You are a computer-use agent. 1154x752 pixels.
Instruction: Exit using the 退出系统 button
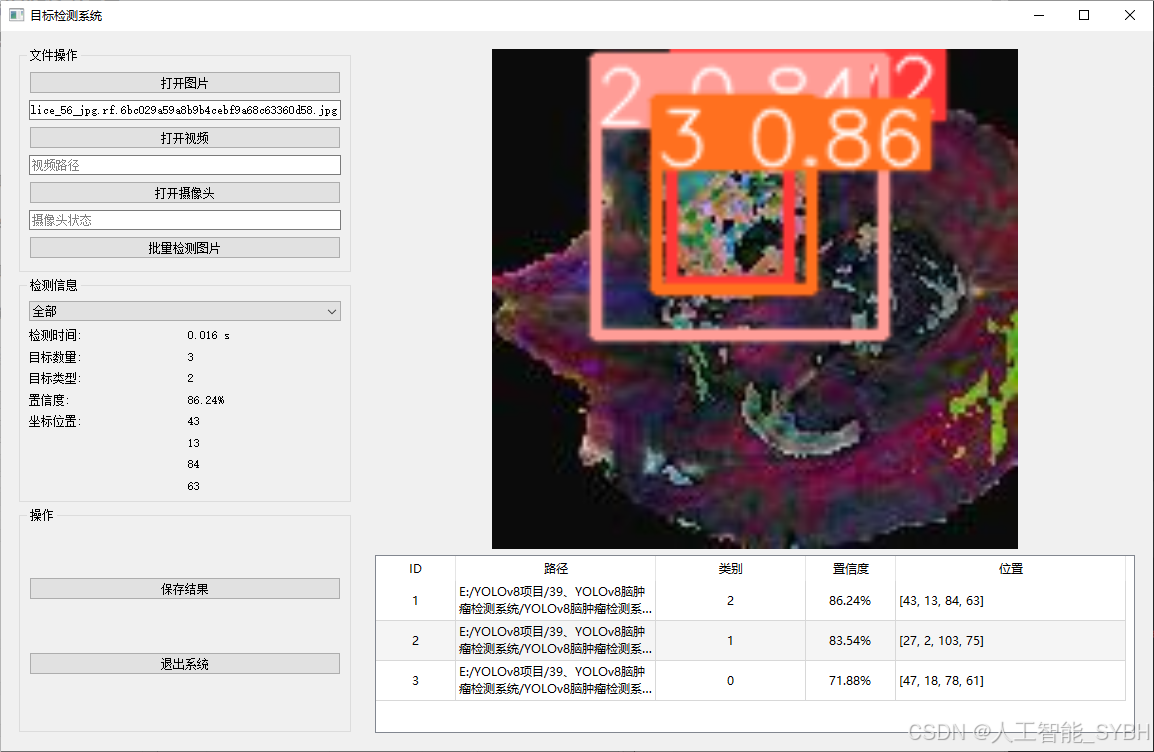[185, 664]
